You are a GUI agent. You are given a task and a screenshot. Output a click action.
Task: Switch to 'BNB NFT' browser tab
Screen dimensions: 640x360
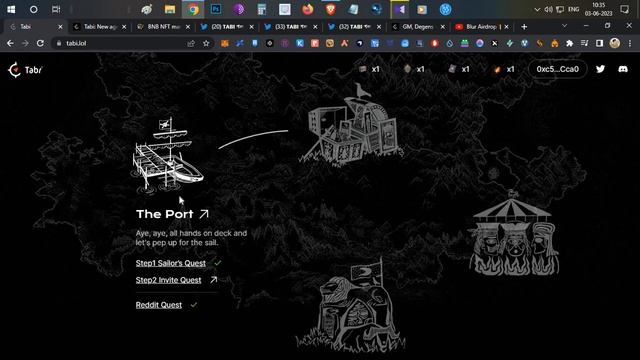[x=163, y=27]
